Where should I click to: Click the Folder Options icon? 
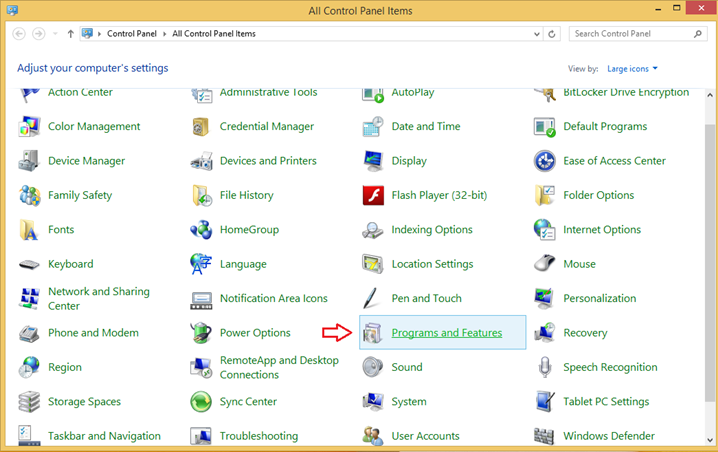(544, 195)
